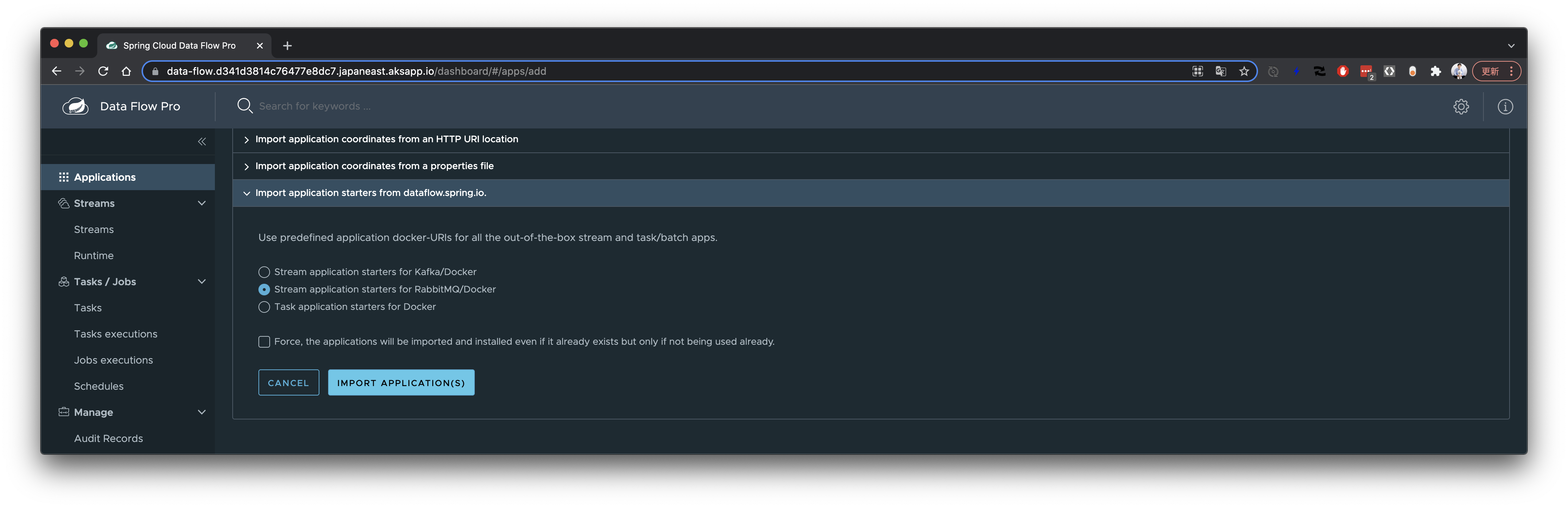This screenshot has height=508, width=1568.
Task: Click the browser home icon
Action: click(x=126, y=71)
